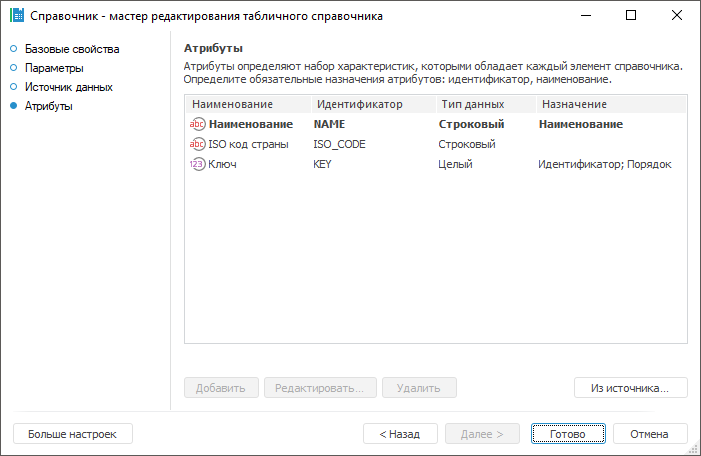
Task: Click the Назначение column header
Action: pyautogui.click(x=574, y=104)
